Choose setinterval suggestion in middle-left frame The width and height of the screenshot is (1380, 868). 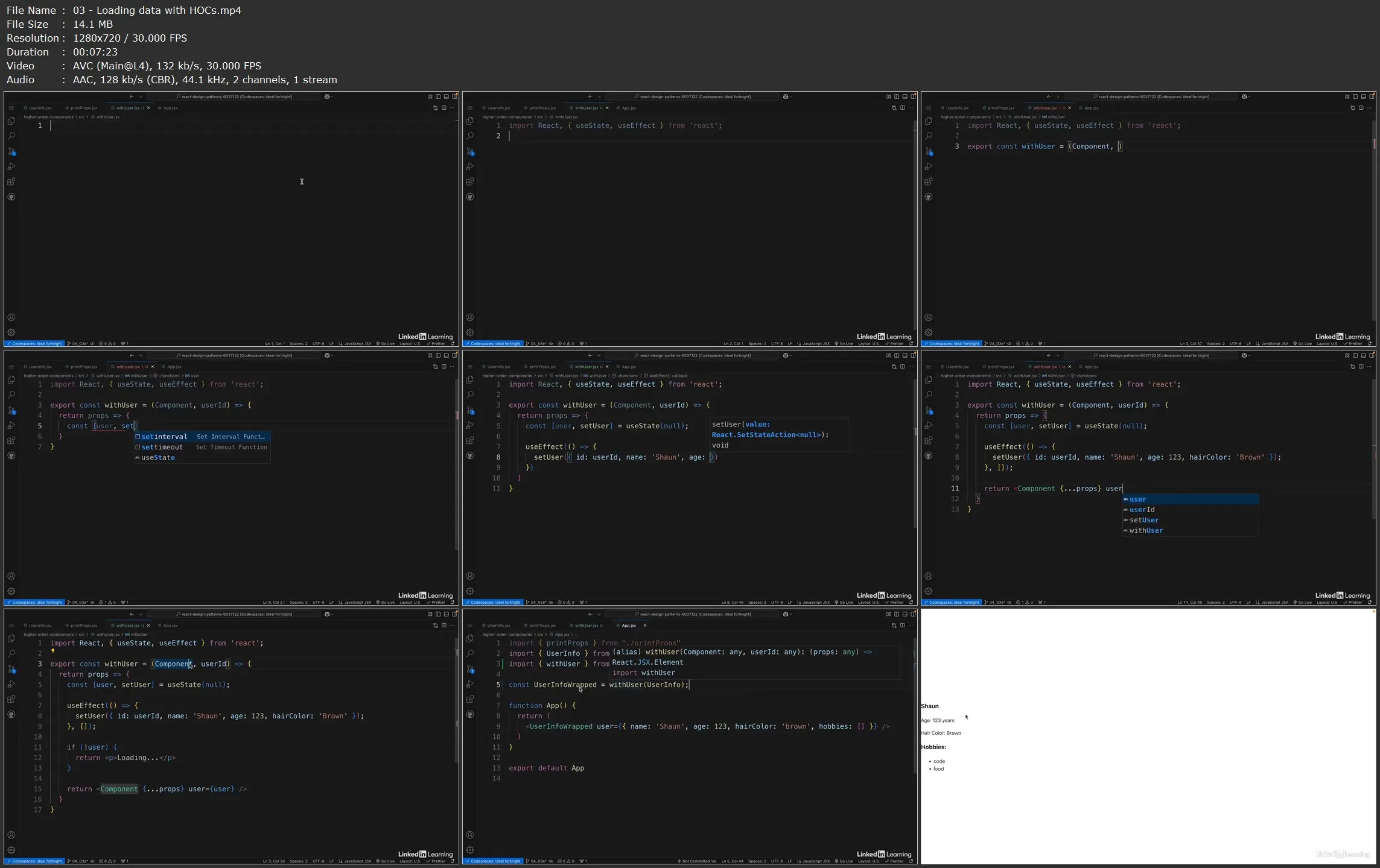(202, 437)
